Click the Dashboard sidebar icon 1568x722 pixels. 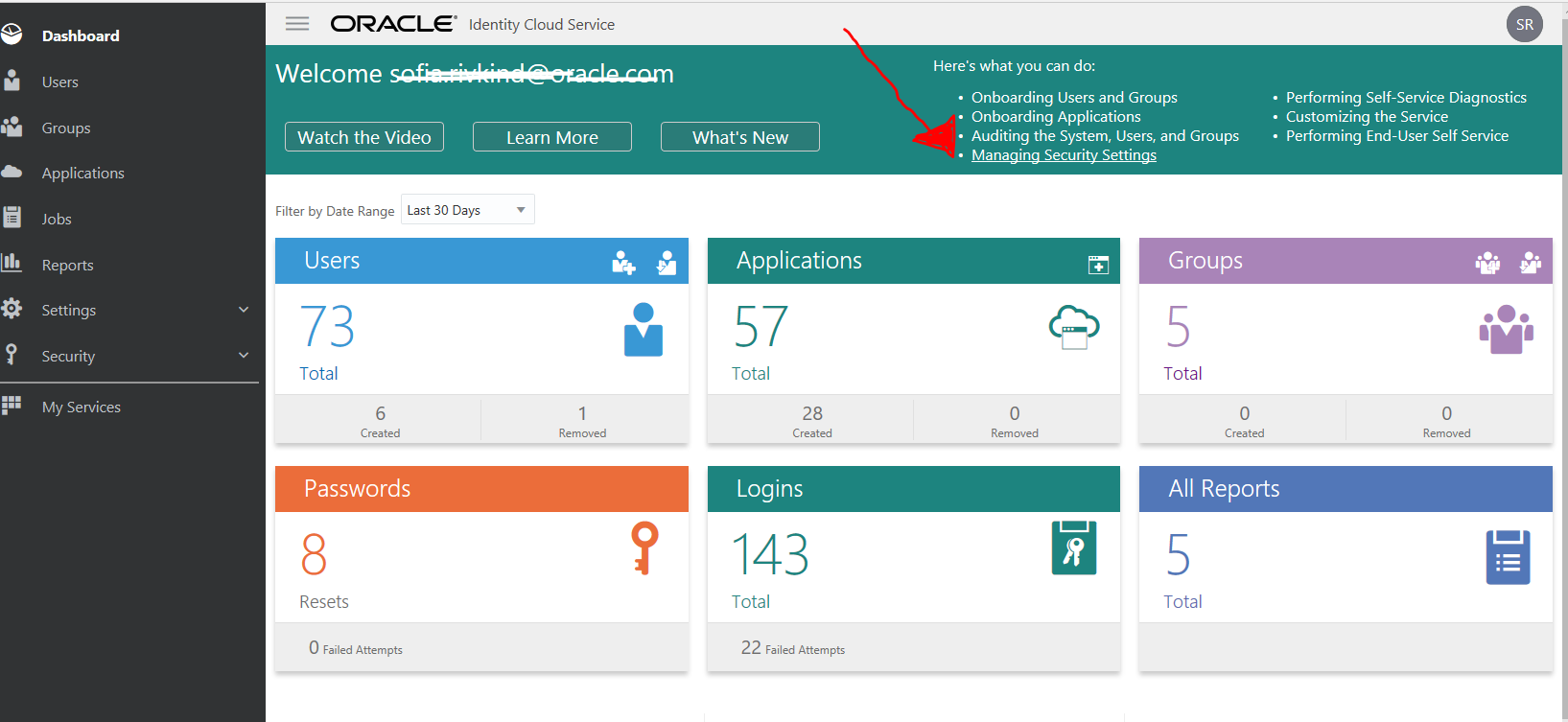tap(12, 35)
